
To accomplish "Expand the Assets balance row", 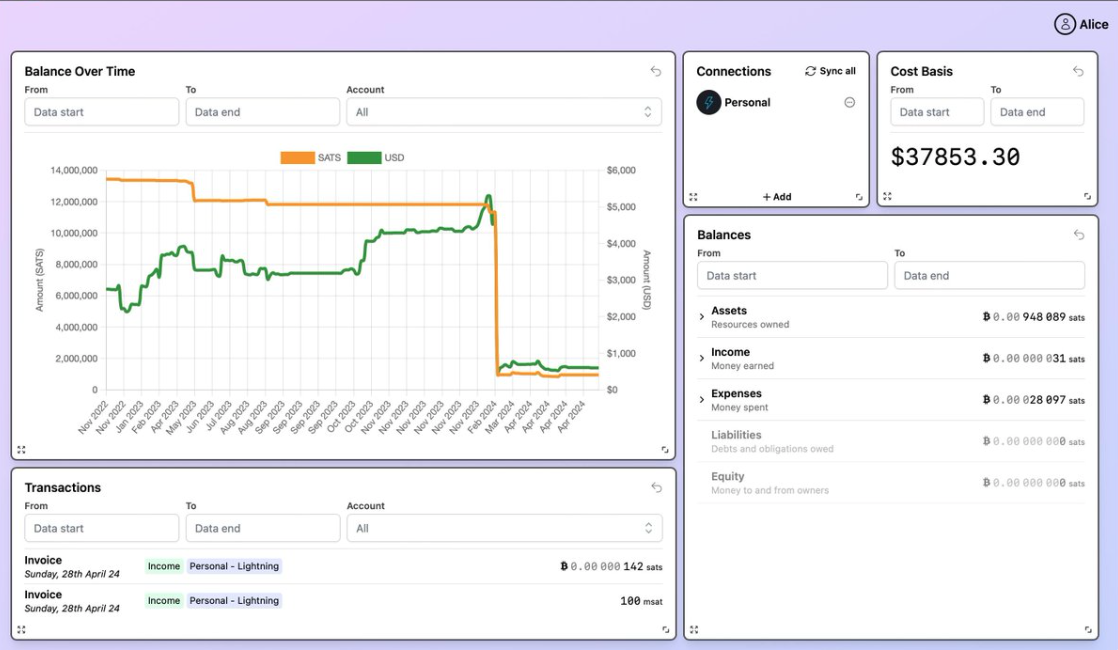I will [702, 317].
